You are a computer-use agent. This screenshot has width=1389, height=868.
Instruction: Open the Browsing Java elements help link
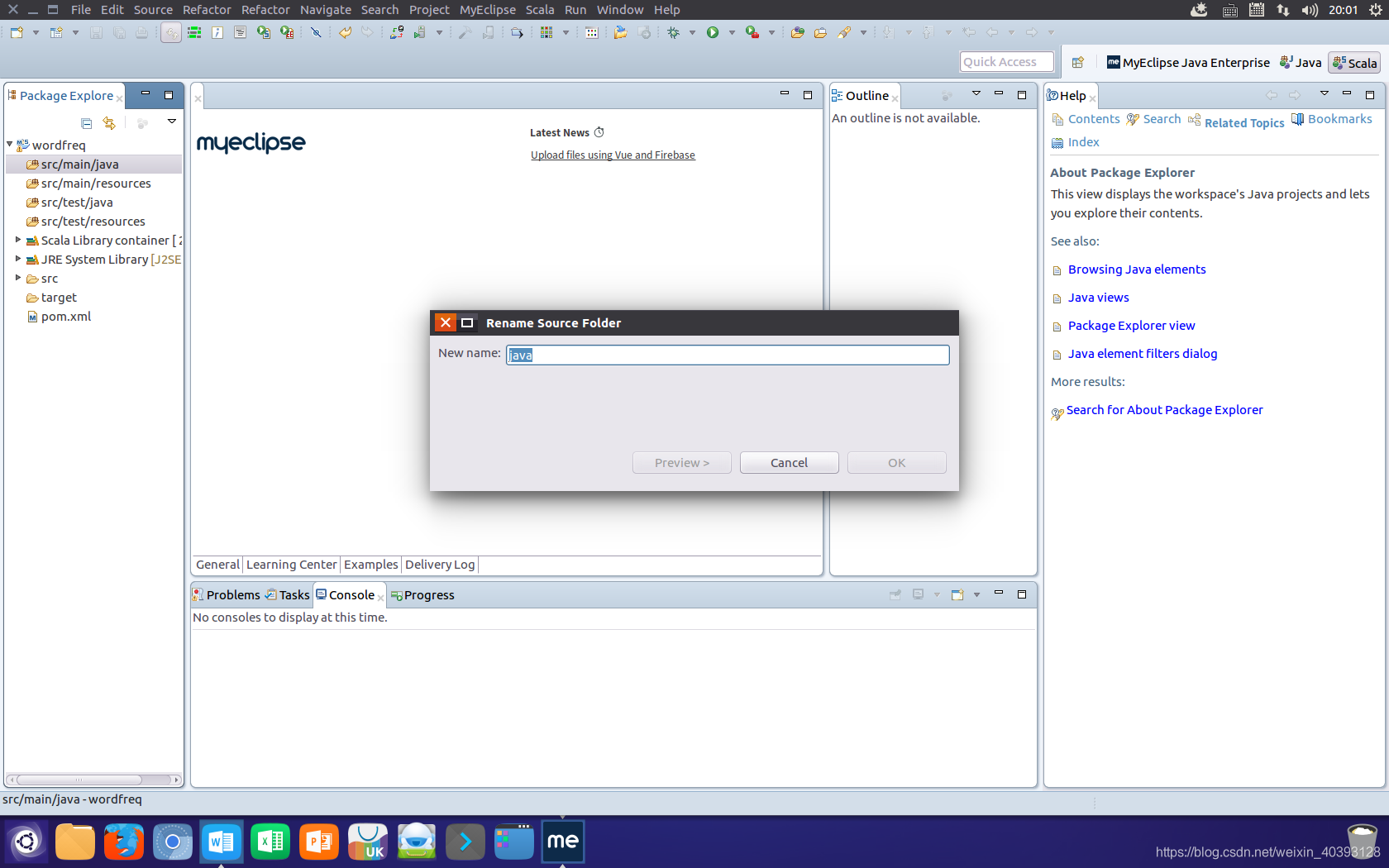coord(1136,269)
